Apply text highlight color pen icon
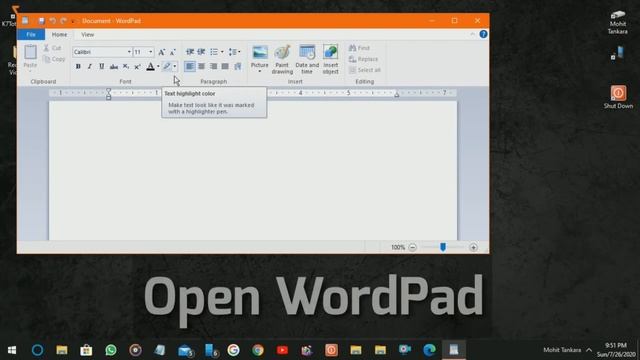640x360 pixels. point(167,66)
